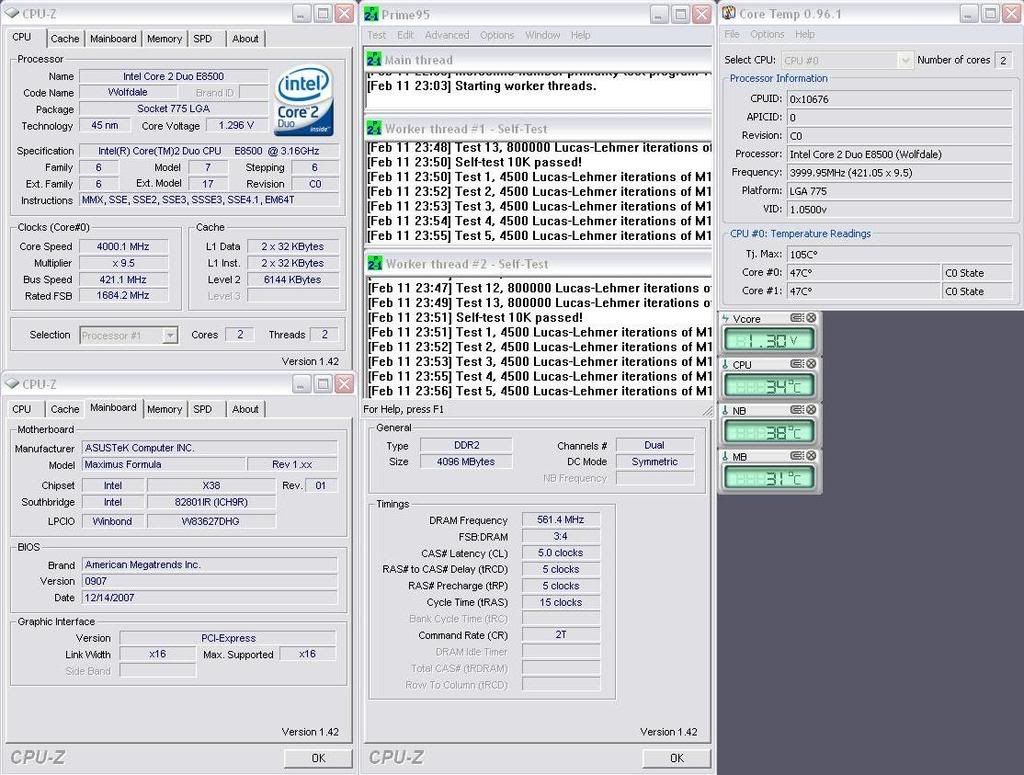This screenshot has height=775, width=1024.
Task: Close the NB temperature widget
Action: [810, 409]
